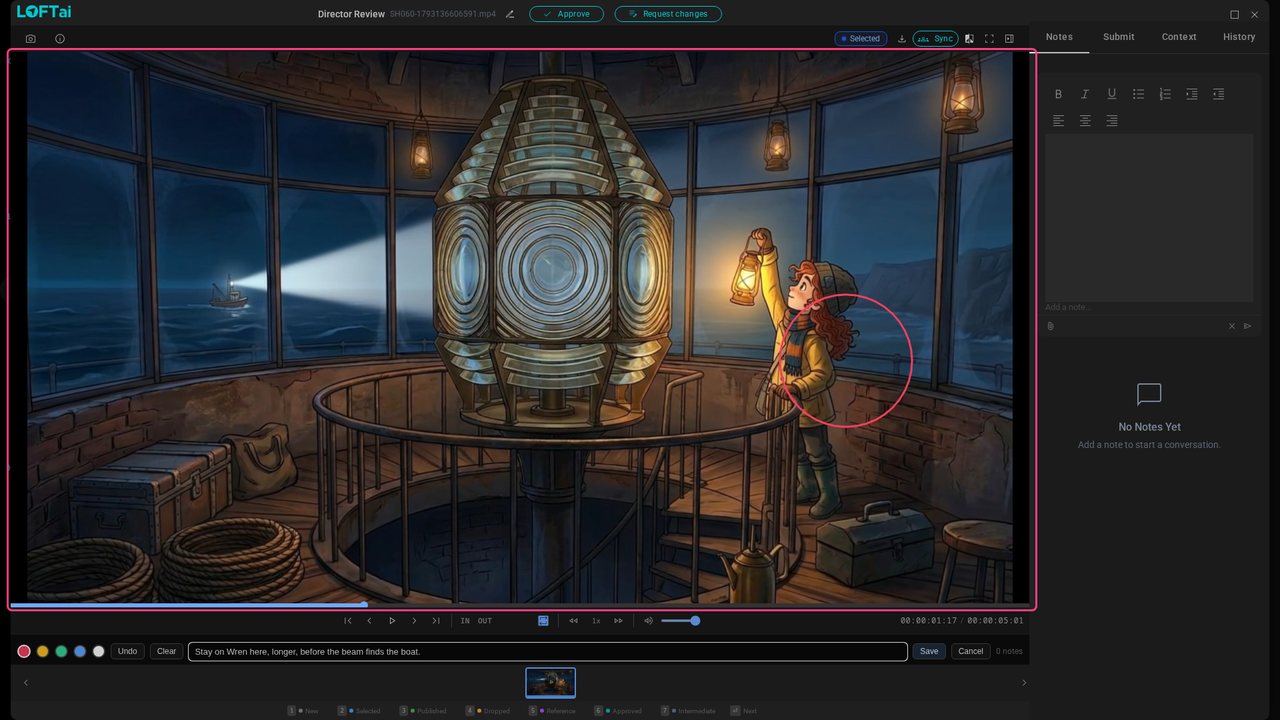
Task: Click the pencil edit icon beside the filename
Action: click(x=510, y=14)
